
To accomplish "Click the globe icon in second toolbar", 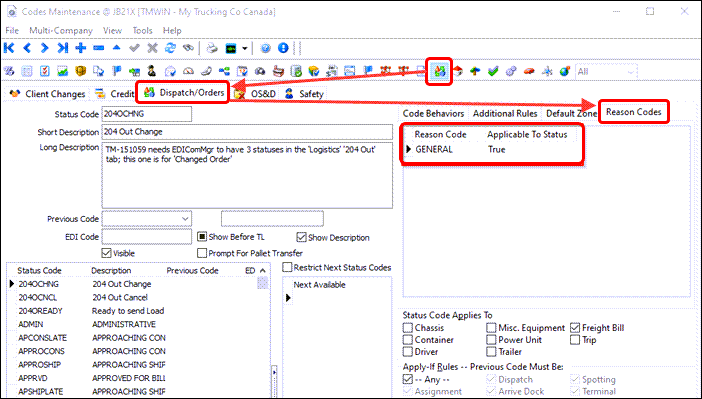I will (565, 71).
